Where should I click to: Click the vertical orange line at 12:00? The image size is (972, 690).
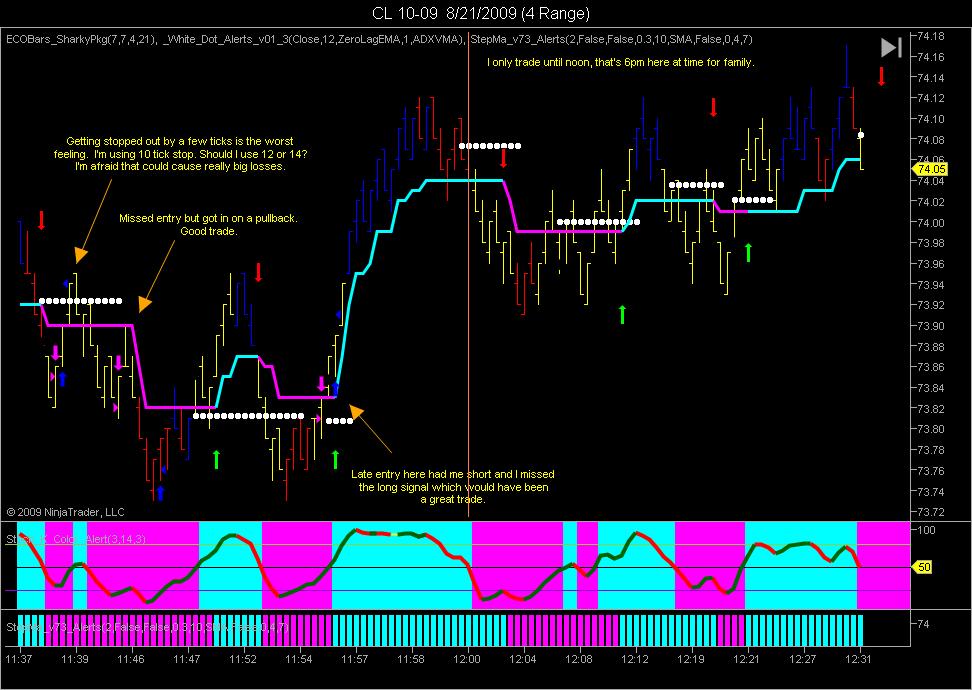click(x=468, y=273)
